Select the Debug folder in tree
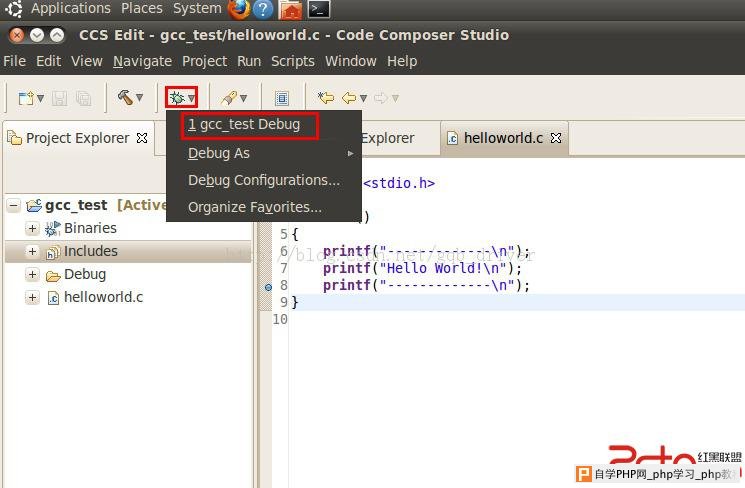 (x=85, y=274)
